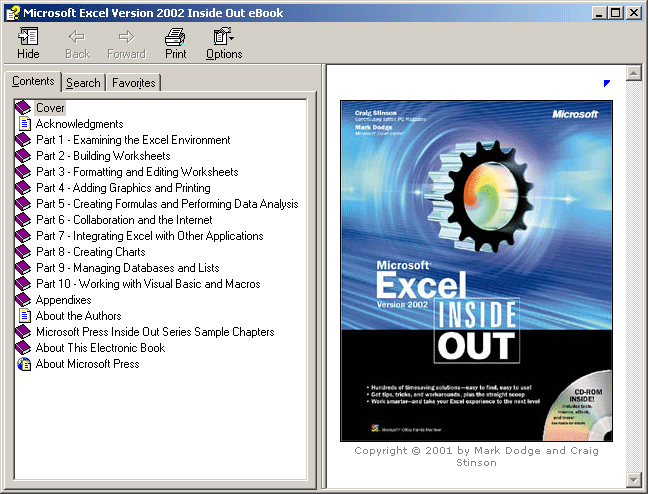Select Part 4 - Adding Graphics and Printing

coord(123,188)
